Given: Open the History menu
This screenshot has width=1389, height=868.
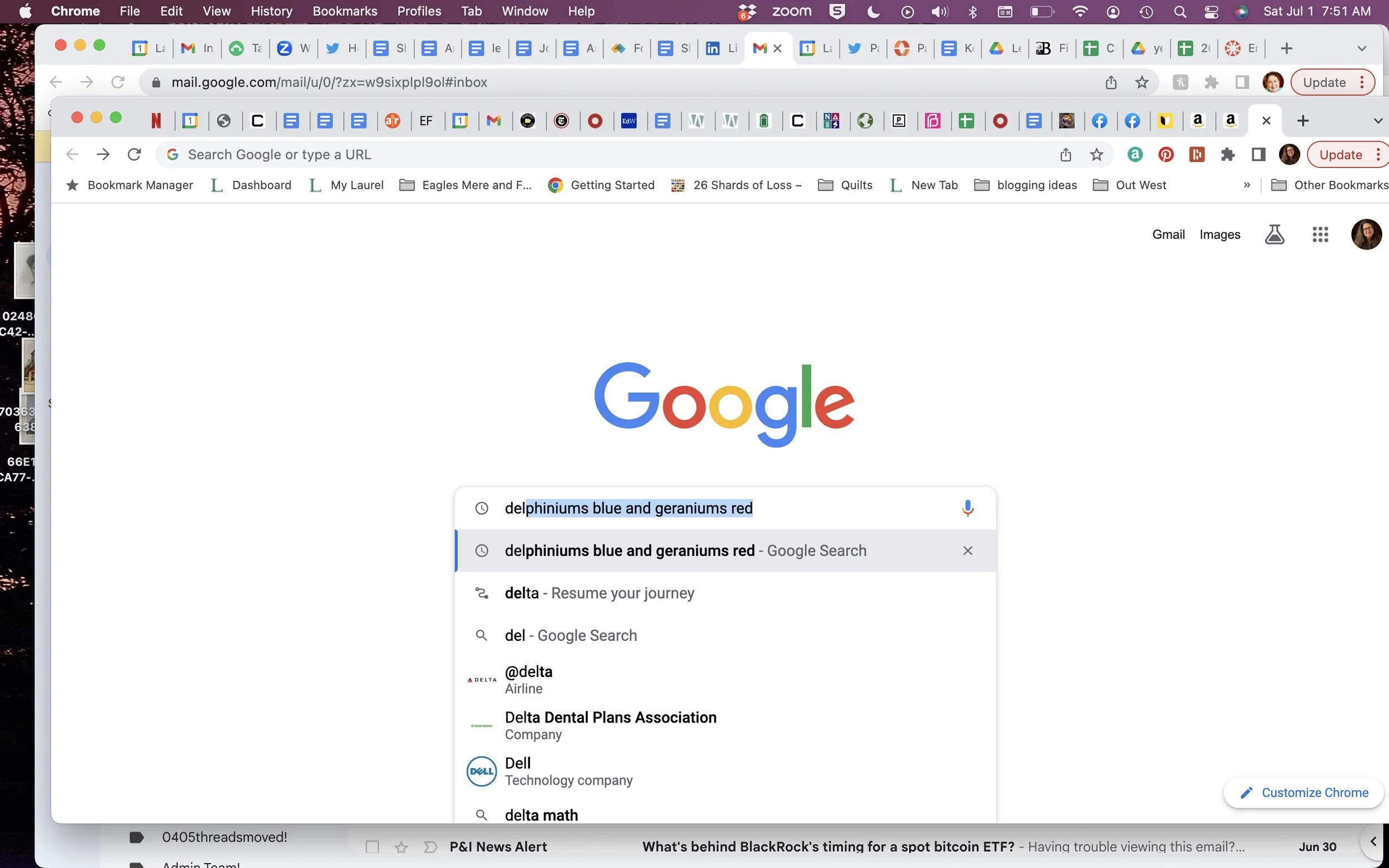Looking at the screenshot, I should (271, 12).
